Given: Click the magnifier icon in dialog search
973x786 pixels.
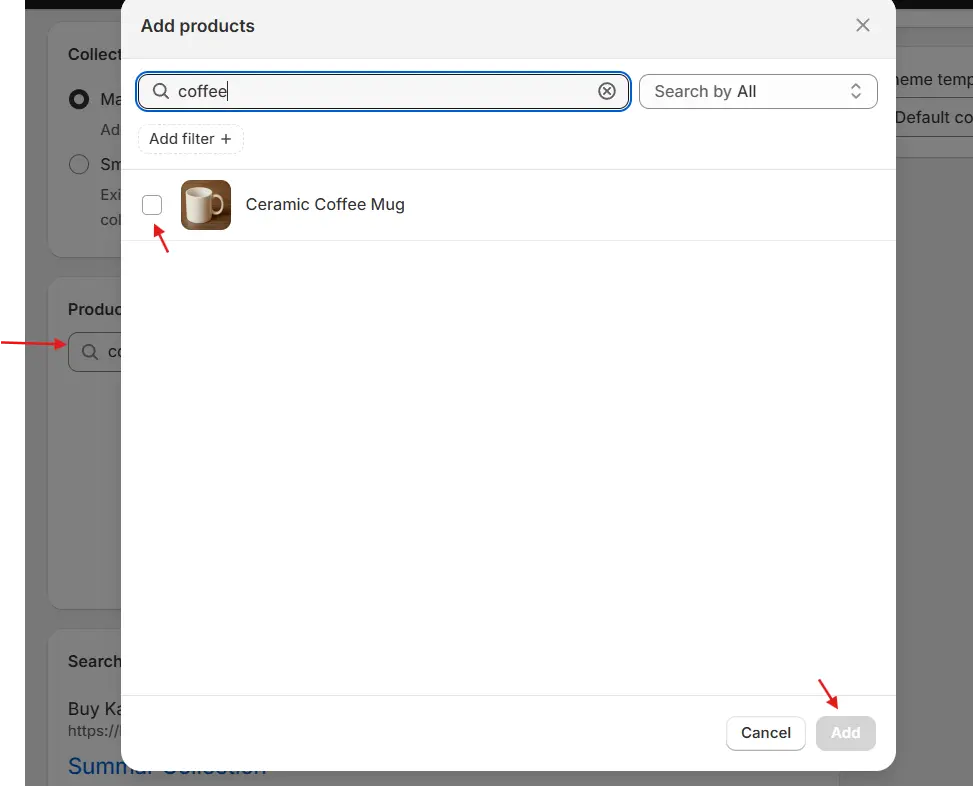Looking at the screenshot, I should point(161,91).
